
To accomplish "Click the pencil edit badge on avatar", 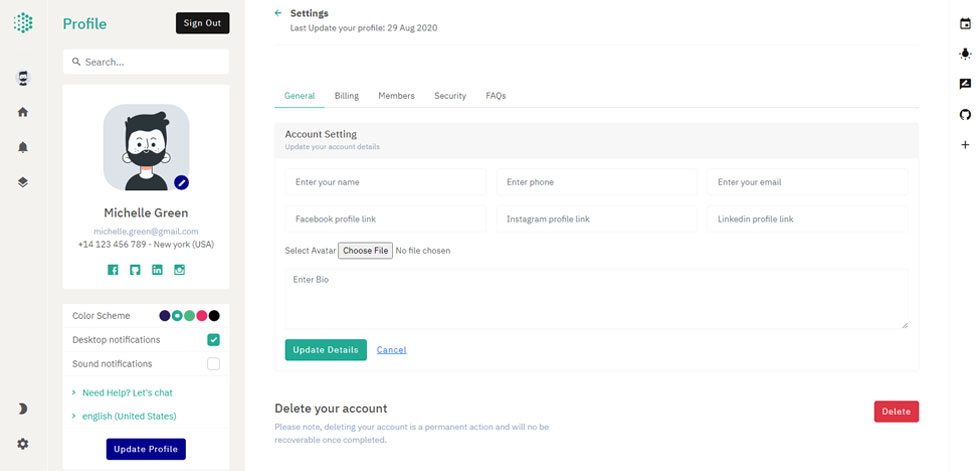I will pyautogui.click(x=181, y=182).
